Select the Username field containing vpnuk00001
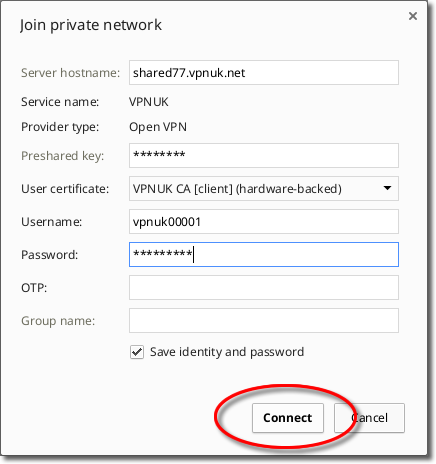 (x=264, y=222)
